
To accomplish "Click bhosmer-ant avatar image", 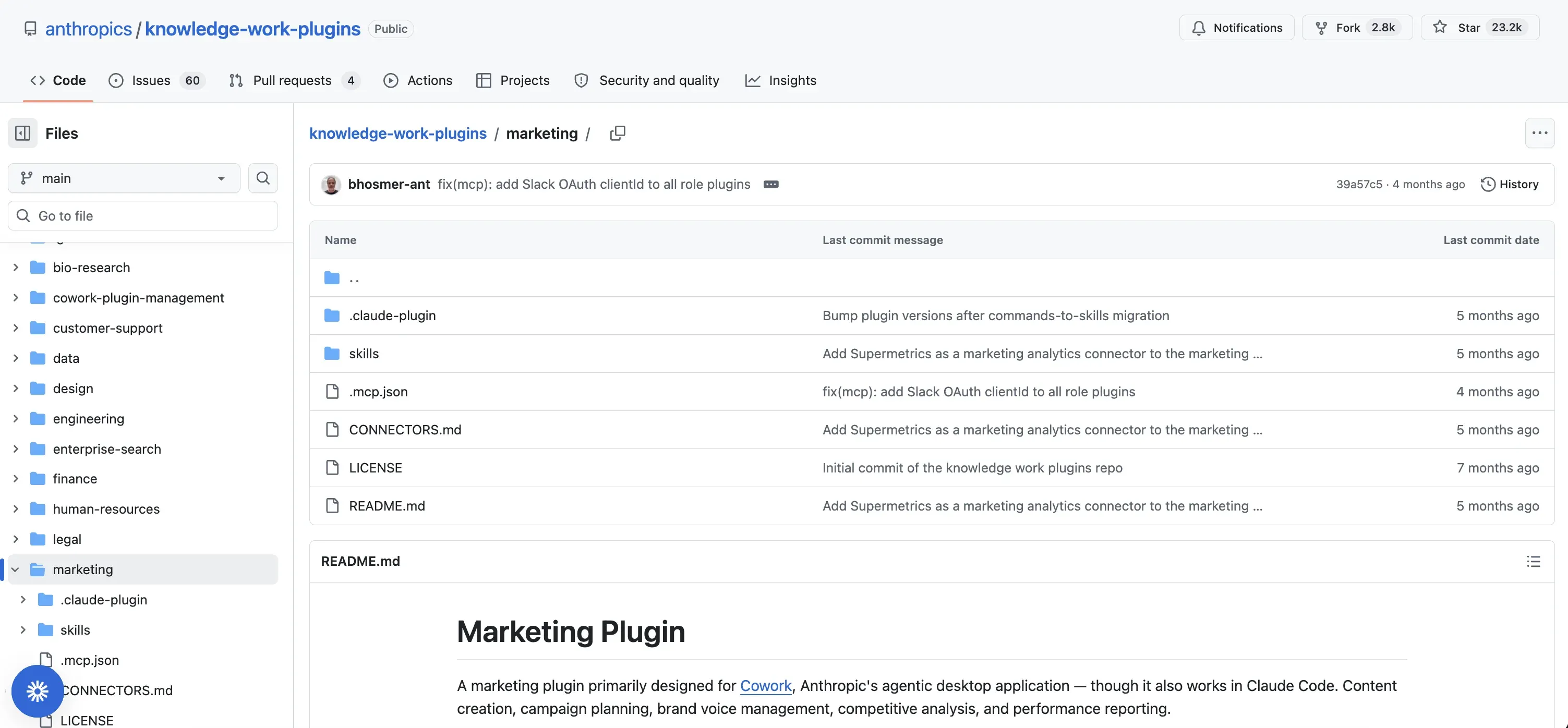I will 331,184.
